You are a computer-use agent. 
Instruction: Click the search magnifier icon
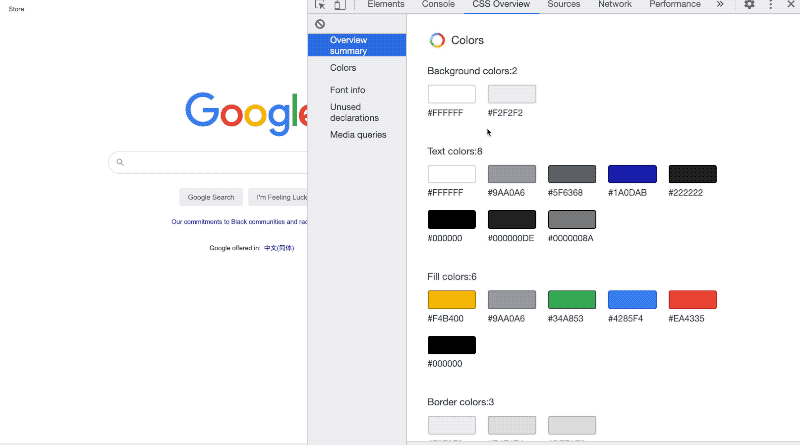(x=120, y=162)
